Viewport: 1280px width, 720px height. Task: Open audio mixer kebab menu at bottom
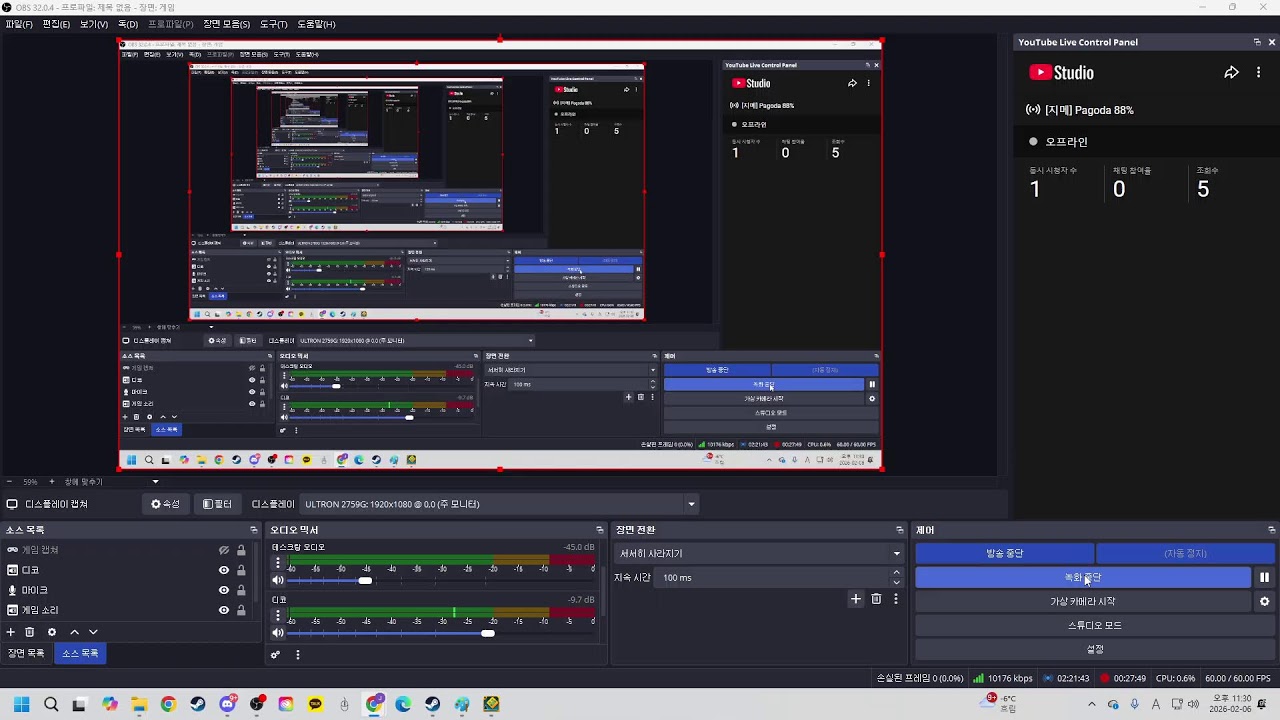click(297, 655)
